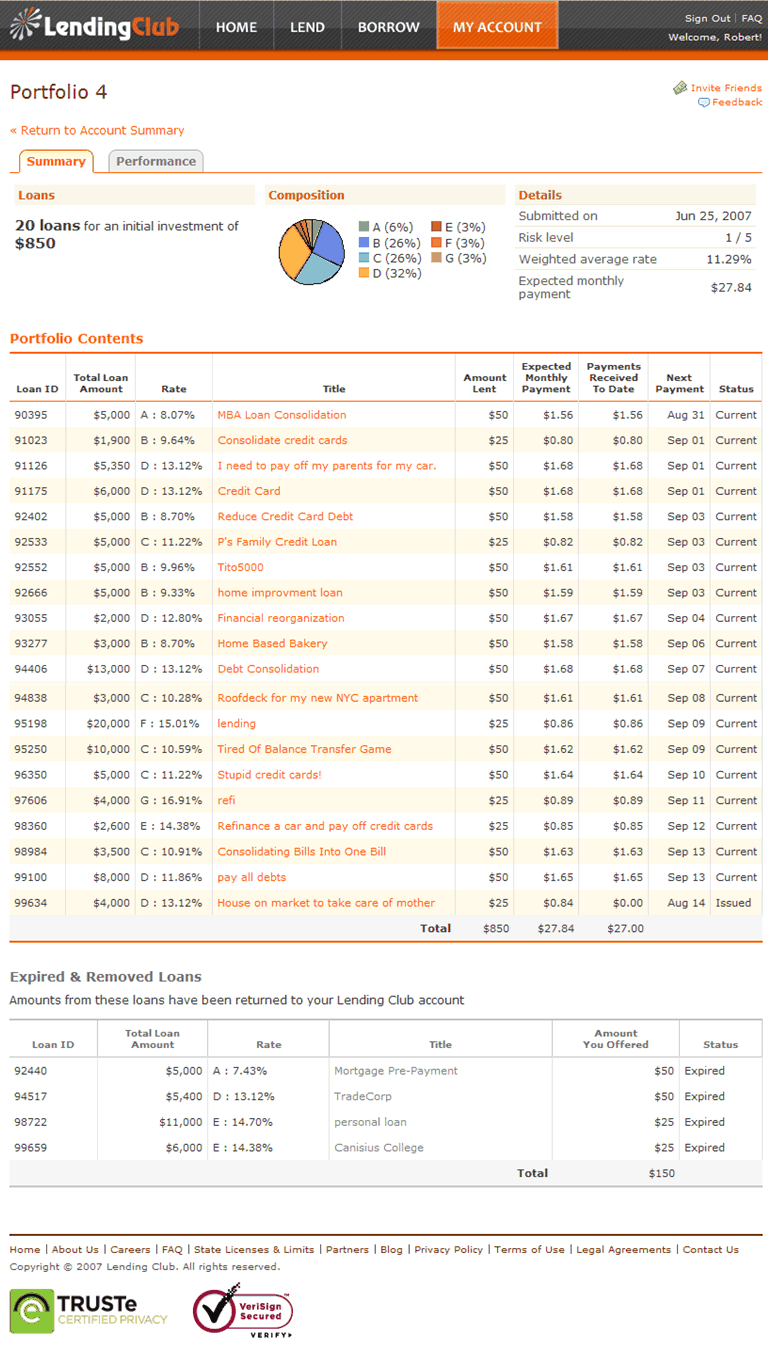Open the Debt Consolidation loan
781x1345 pixels.
tap(268, 669)
